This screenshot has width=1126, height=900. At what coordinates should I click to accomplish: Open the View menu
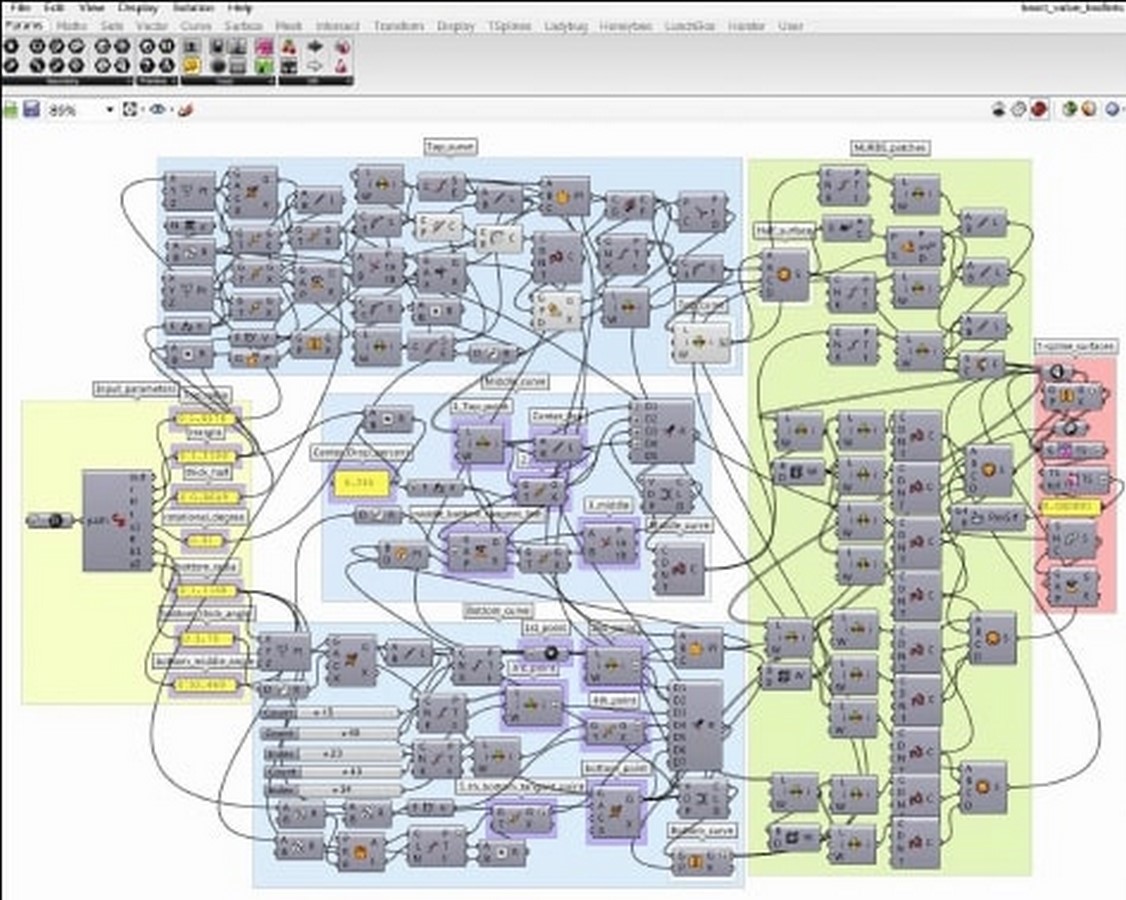pyautogui.click(x=91, y=8)
